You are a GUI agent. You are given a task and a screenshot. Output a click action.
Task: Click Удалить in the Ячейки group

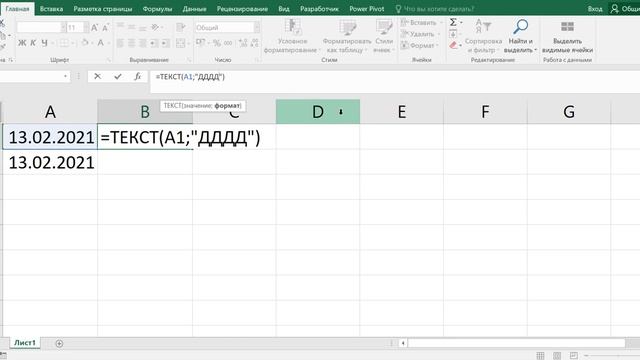(419, 34)
